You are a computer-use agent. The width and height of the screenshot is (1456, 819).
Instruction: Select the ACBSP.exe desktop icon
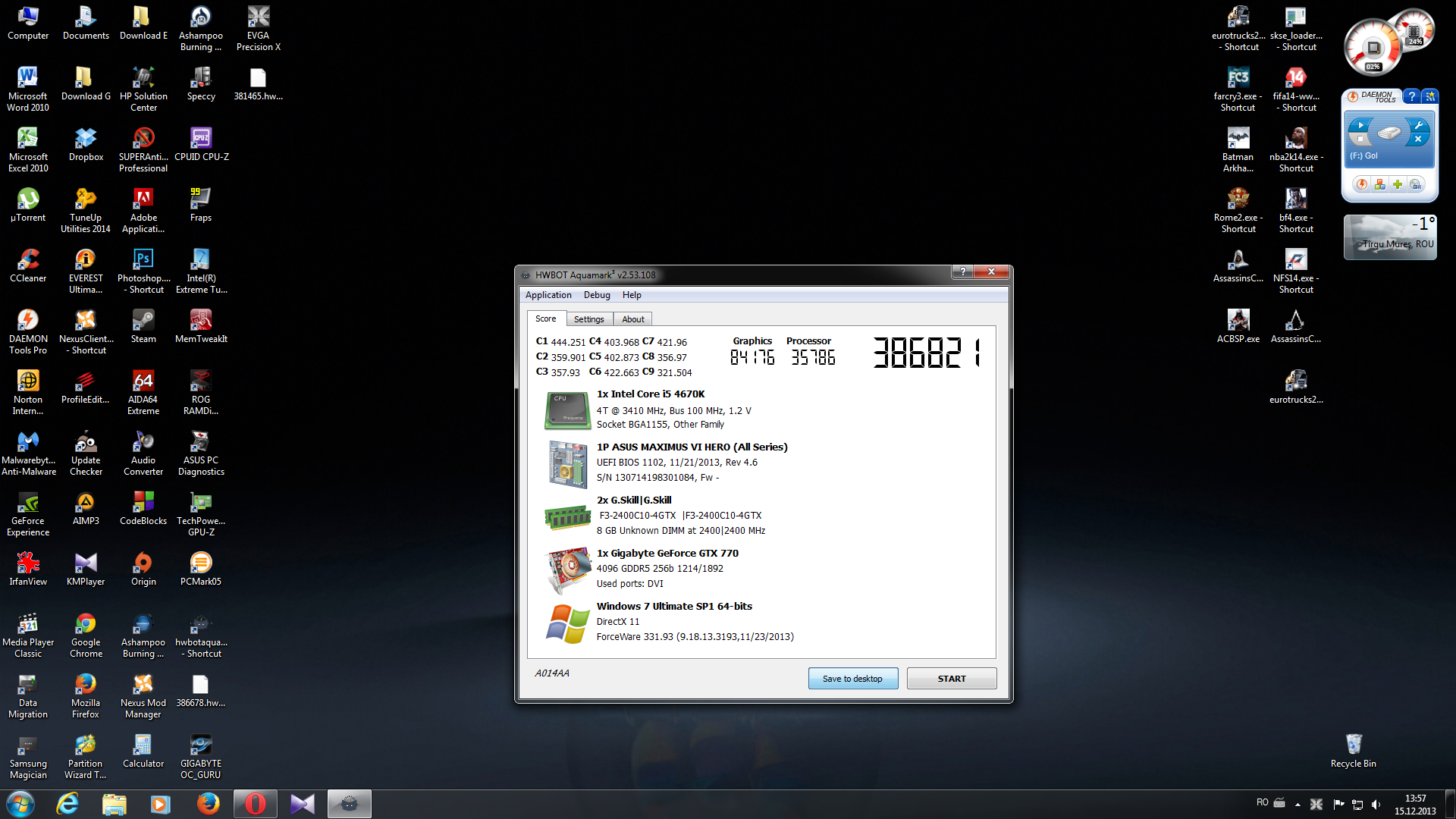tap(1238, 327)
